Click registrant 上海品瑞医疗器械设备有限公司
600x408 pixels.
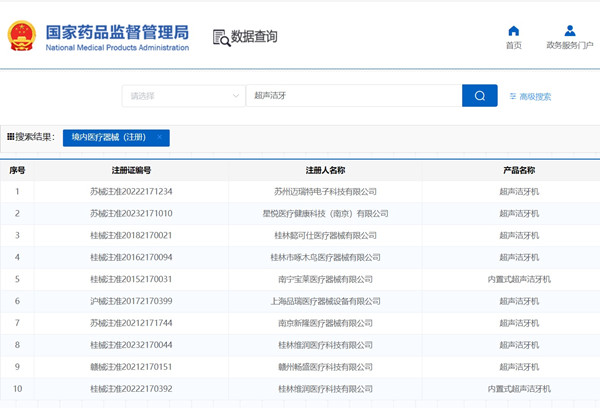tap(325, 301)
